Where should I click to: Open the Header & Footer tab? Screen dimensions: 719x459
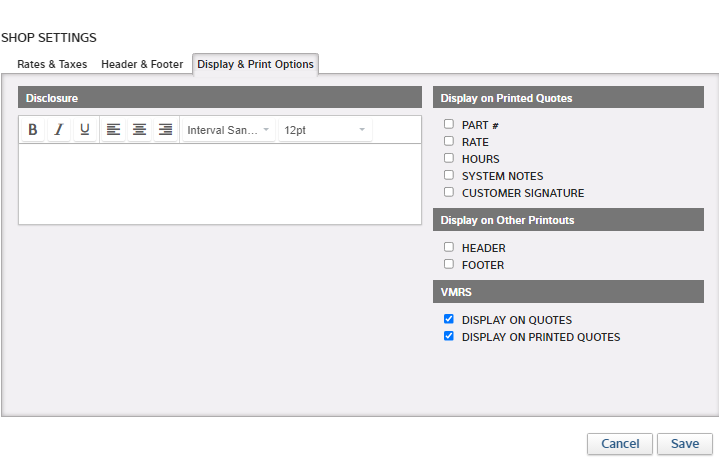[x=142, y=64]
